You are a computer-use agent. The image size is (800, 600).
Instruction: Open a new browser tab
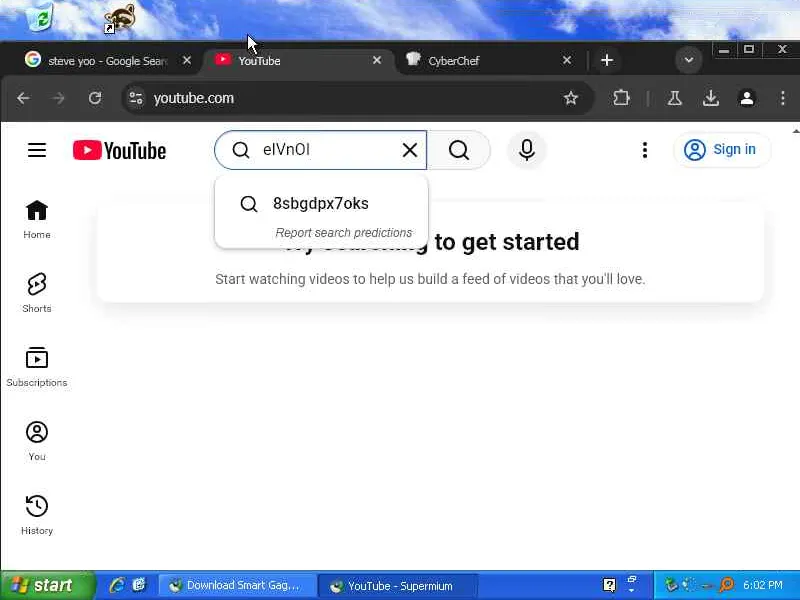point(607,60)
